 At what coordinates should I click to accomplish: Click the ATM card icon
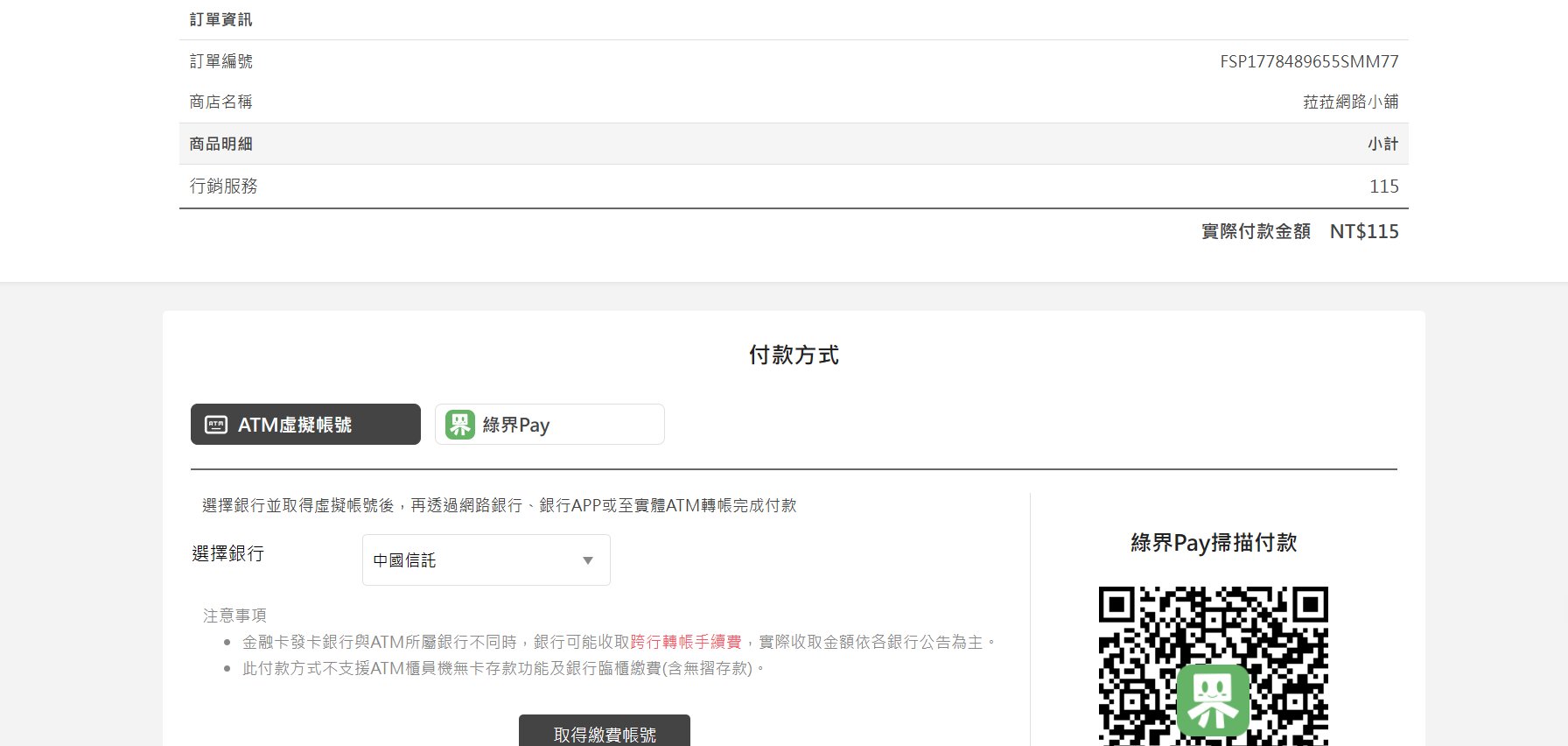[x=215, y=425]
